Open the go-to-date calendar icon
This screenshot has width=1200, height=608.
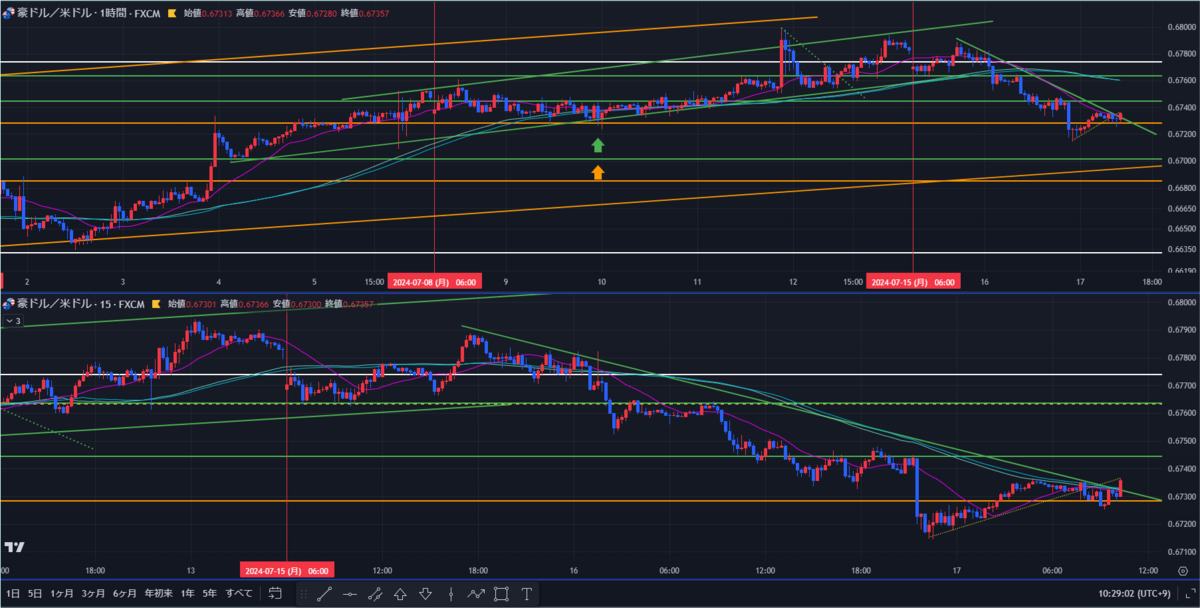click(x=276, y=593)
